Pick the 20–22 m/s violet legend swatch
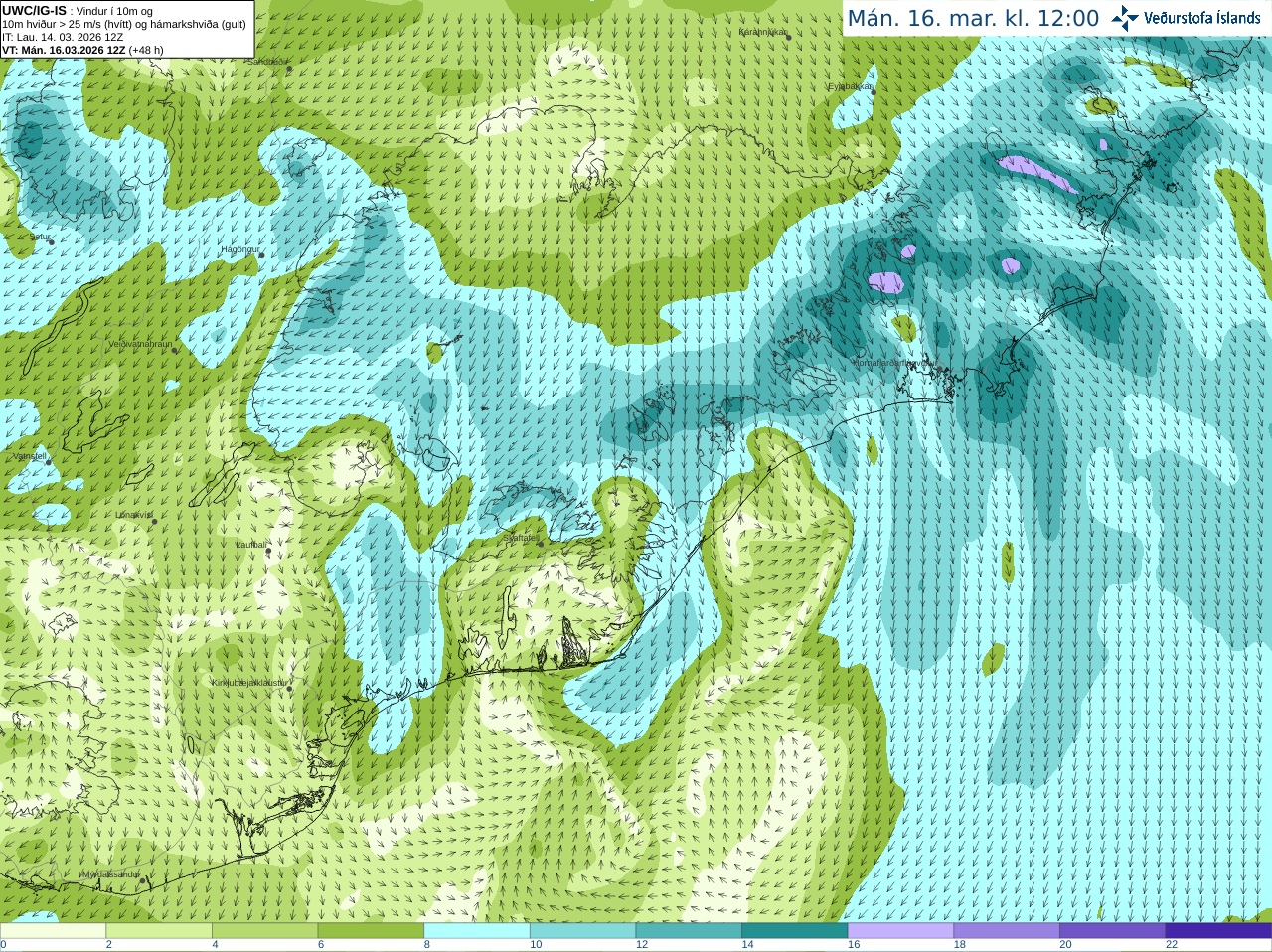1272x952 pixels. pos(1113,930)
